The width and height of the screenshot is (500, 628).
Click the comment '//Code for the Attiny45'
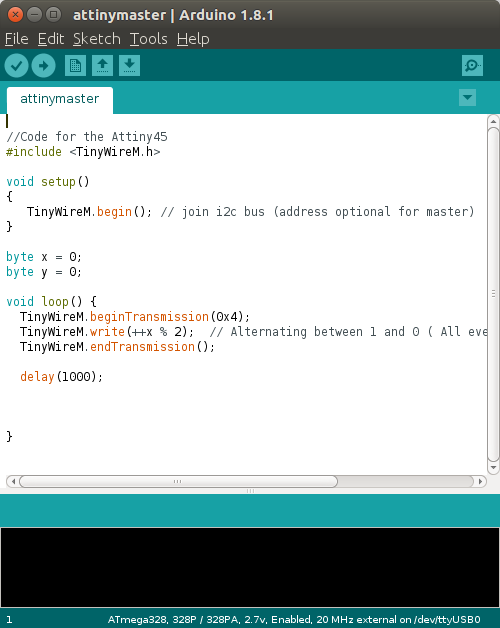coord(87,137)
